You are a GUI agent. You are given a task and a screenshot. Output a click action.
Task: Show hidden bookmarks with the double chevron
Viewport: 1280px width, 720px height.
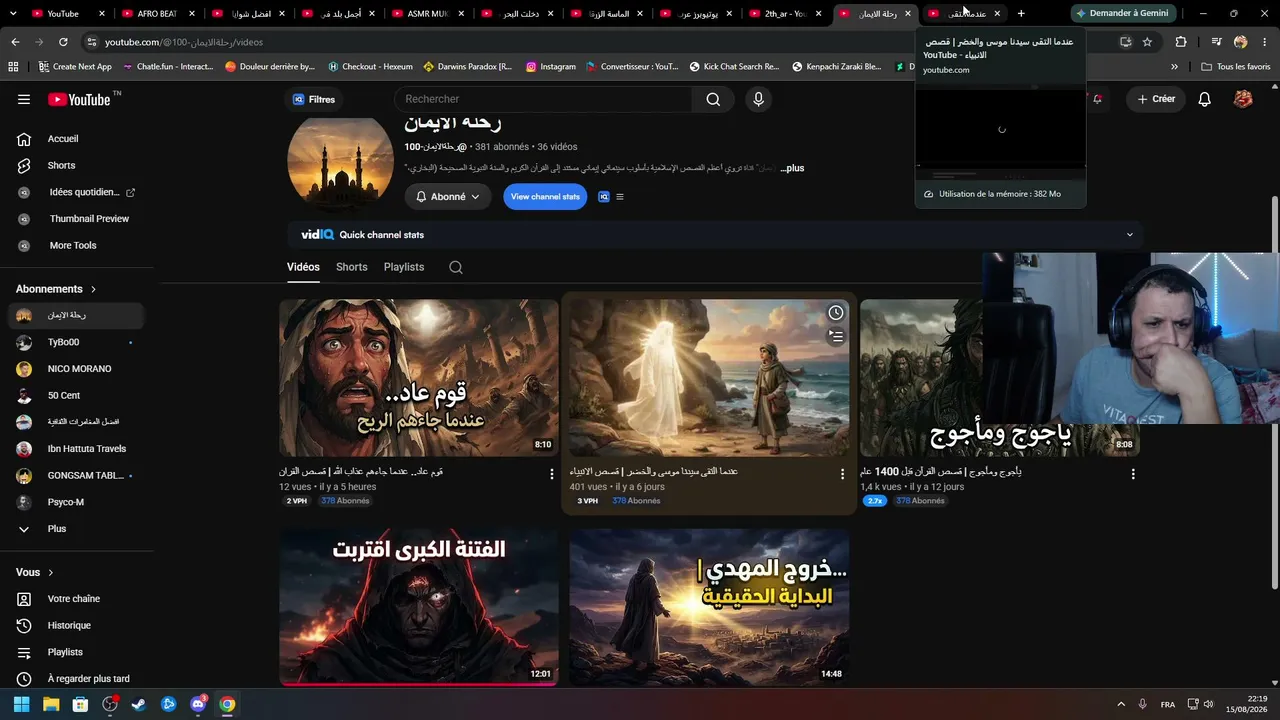[1174, 67]
